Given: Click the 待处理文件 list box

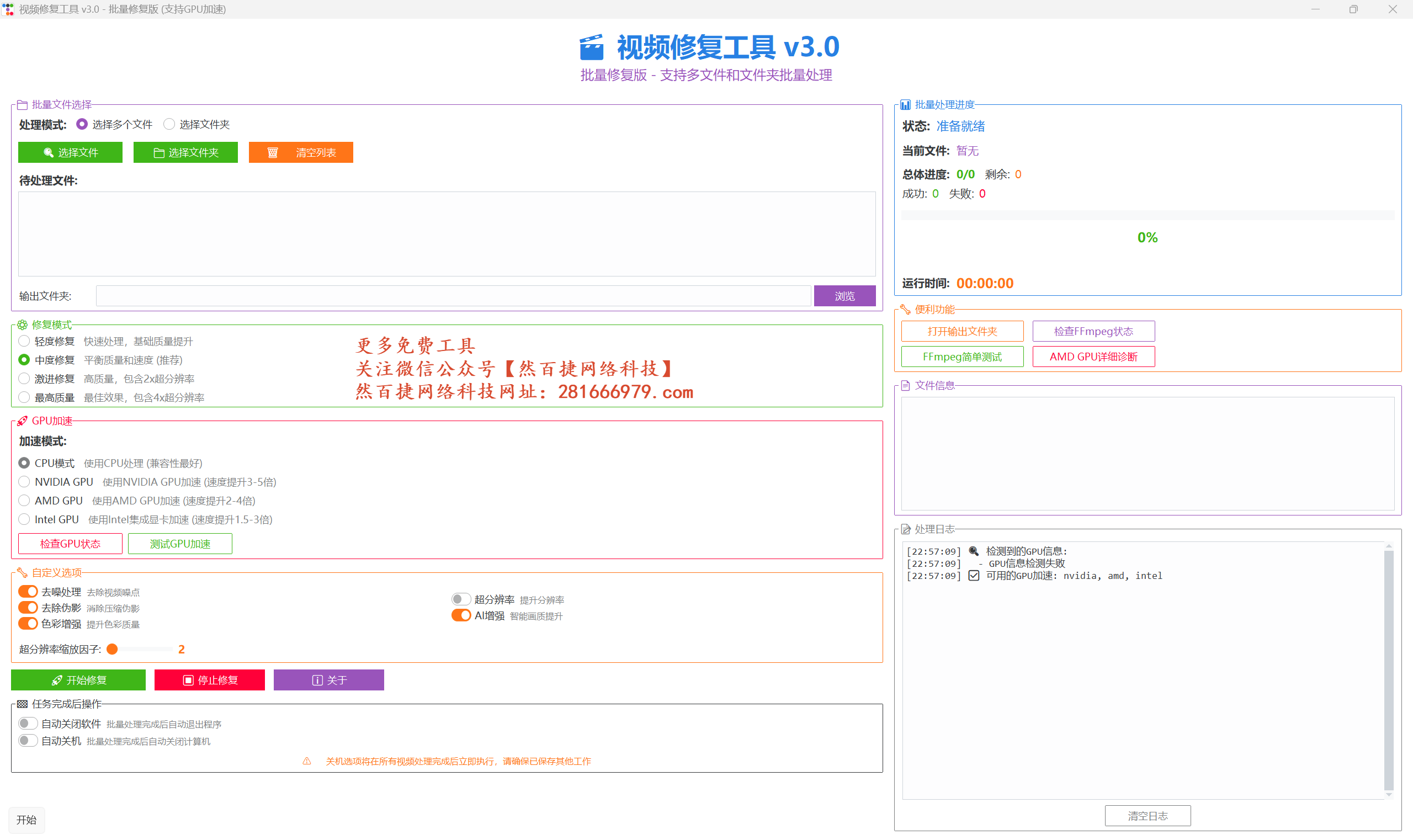Looking at the screenshot, I should coord(447,234).
